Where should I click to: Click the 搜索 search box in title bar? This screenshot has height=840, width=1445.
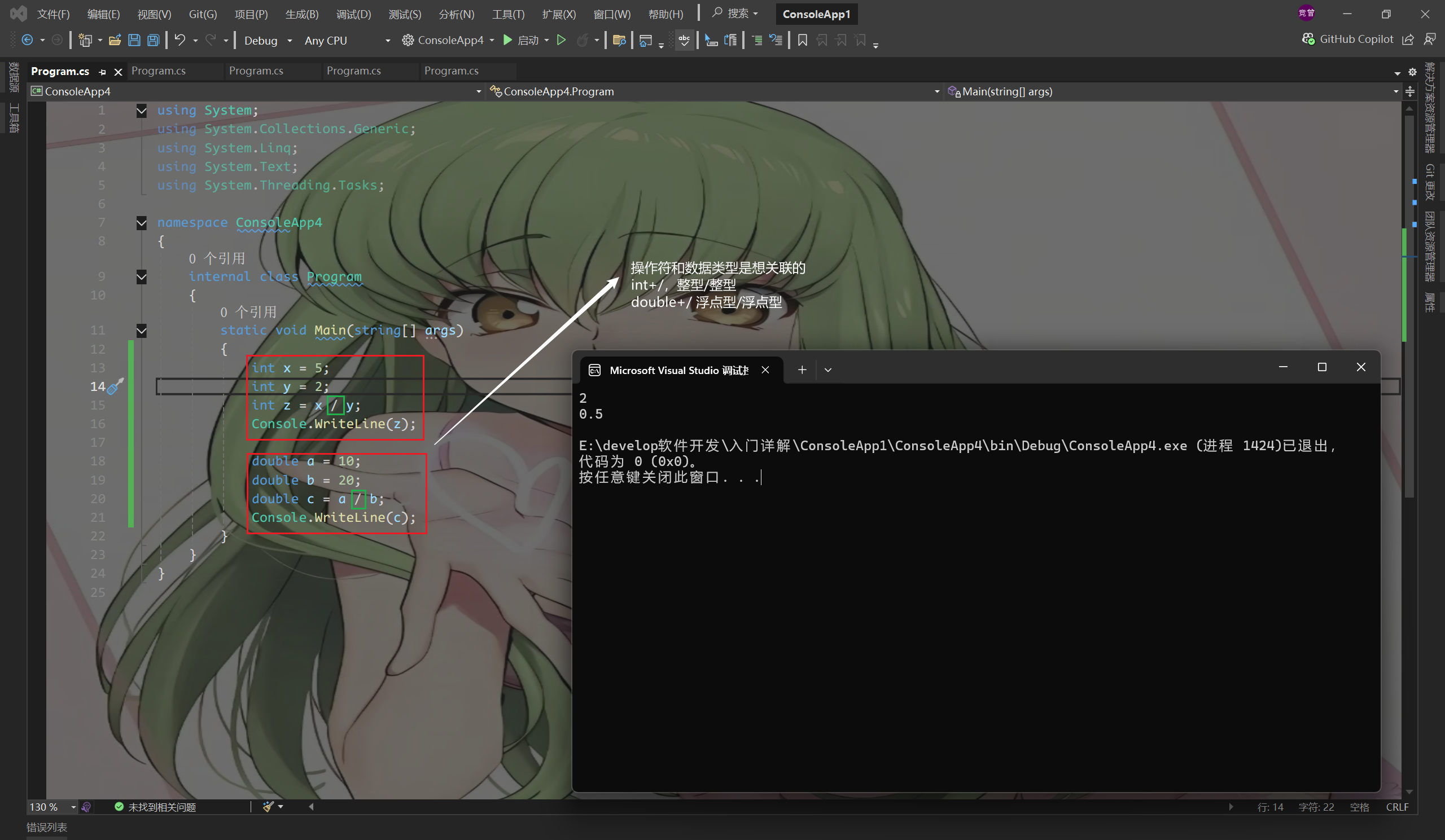(x=735, y=13)
